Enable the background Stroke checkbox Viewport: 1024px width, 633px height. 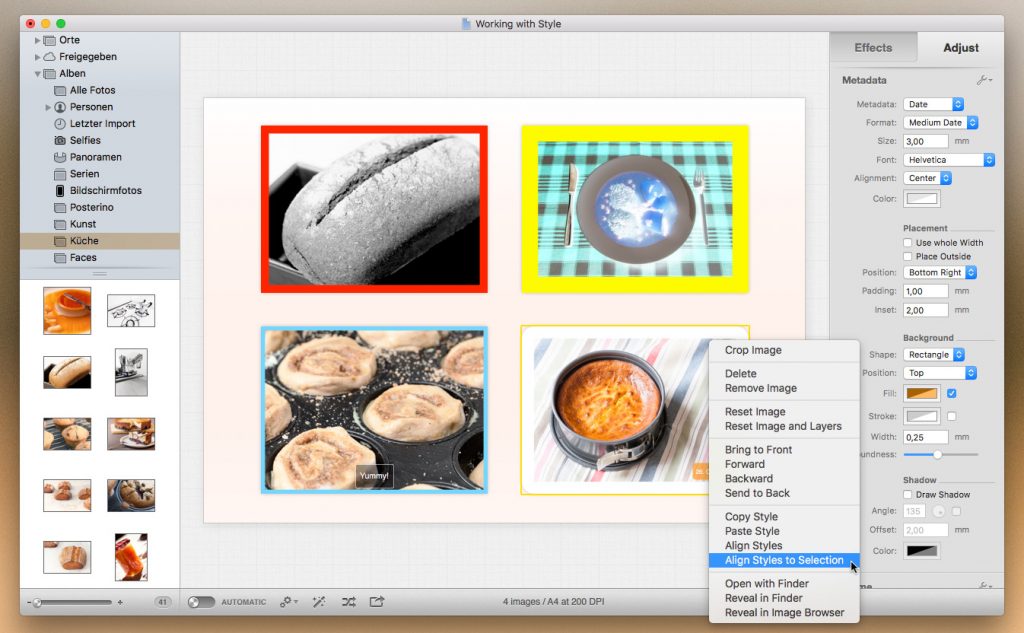point(952,416)
